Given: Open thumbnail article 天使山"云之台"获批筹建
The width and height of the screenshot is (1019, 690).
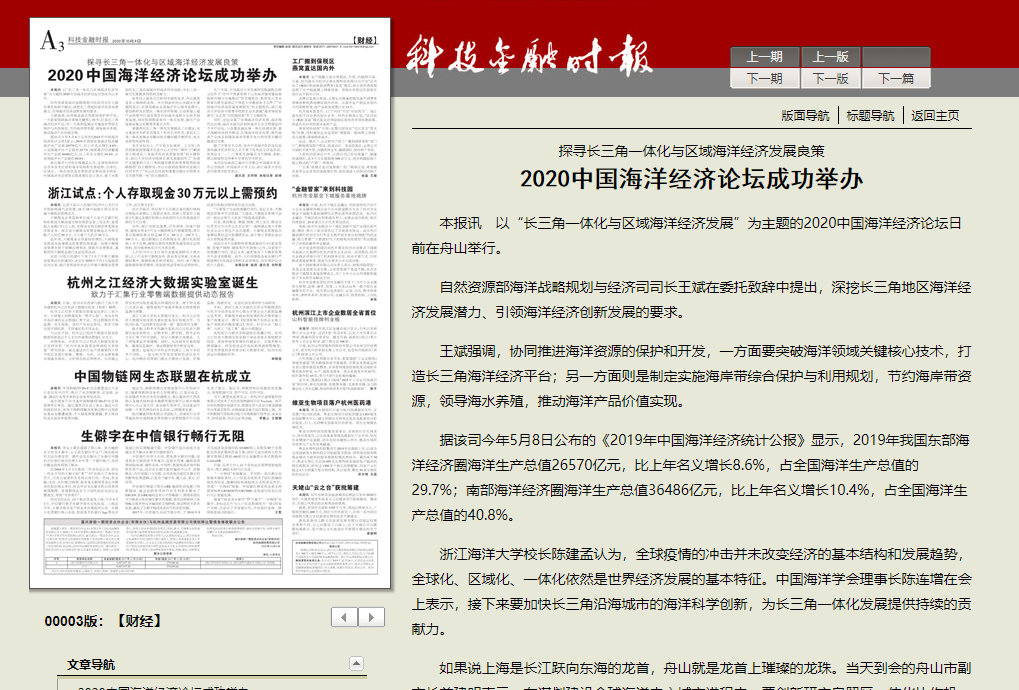Looking at the screenshot, I should click(326, 487).
